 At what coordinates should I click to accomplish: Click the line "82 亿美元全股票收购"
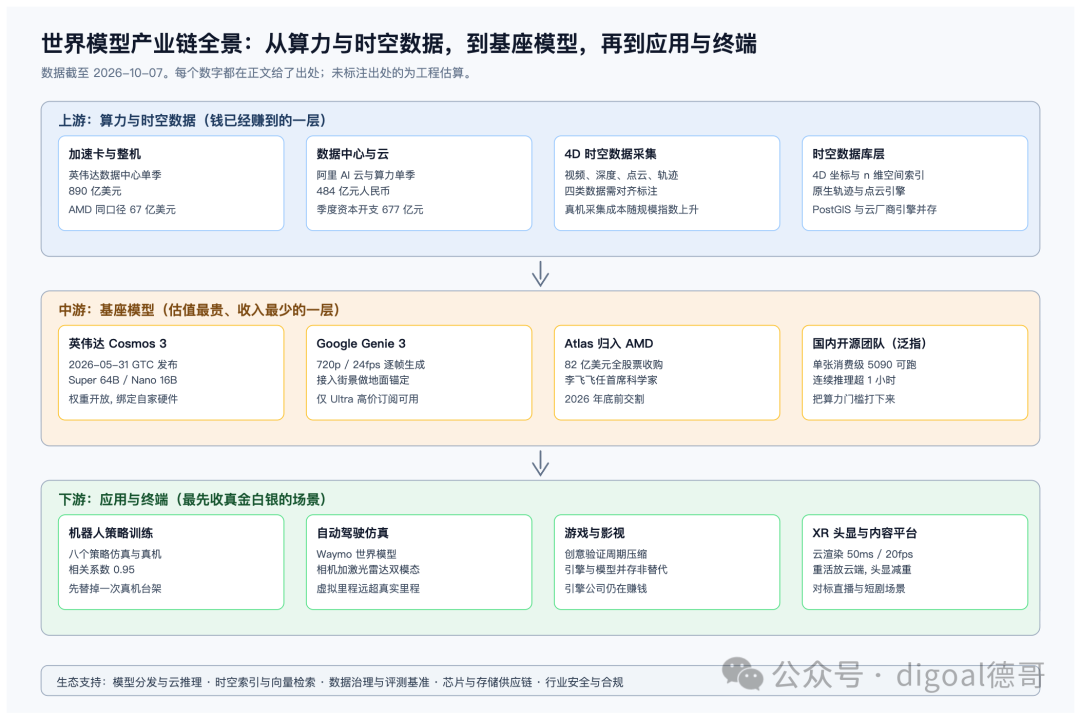pos(614,365)
